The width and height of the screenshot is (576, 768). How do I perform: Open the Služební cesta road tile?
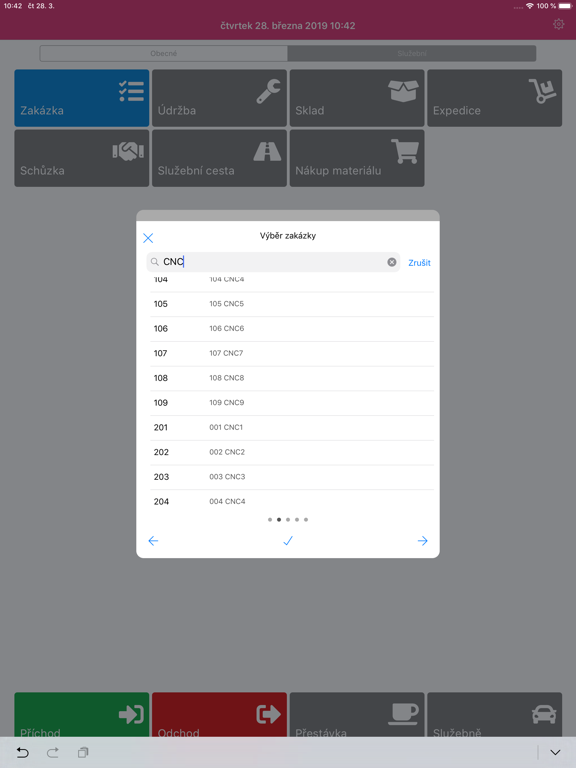click(219, 158)
